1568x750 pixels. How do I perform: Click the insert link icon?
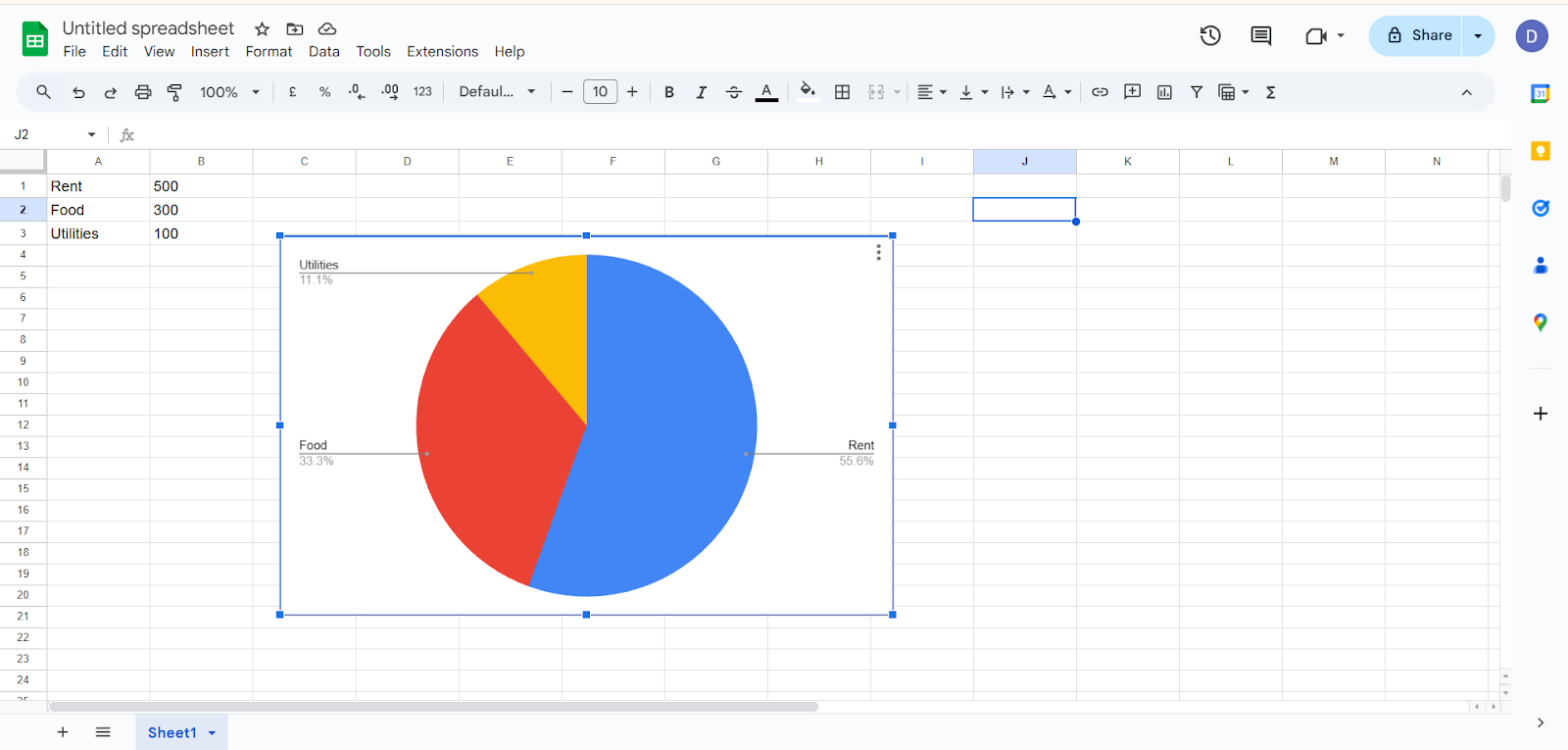(1100, 92)
